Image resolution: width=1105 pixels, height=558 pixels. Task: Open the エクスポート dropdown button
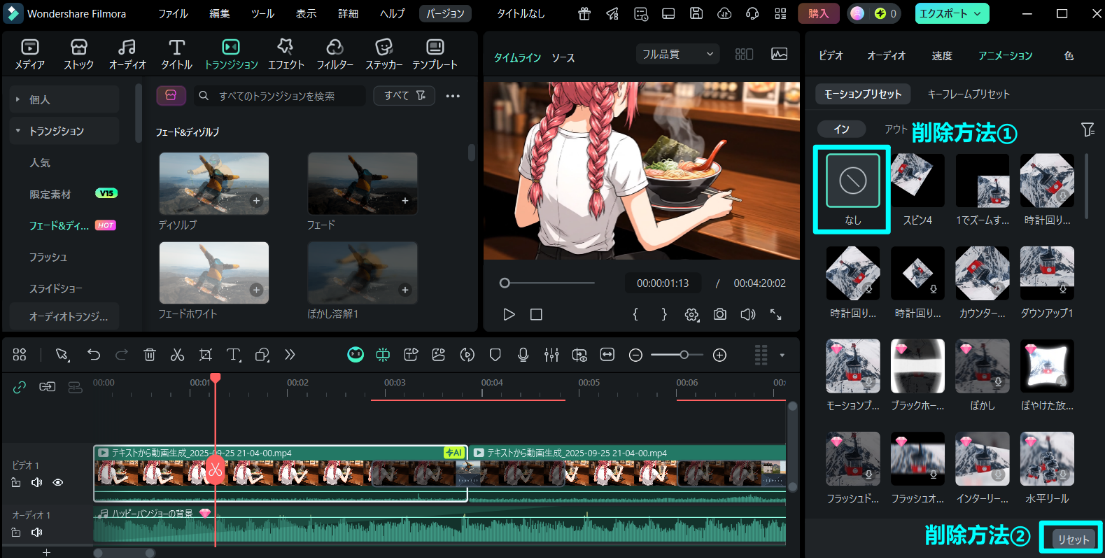point(951,13)
